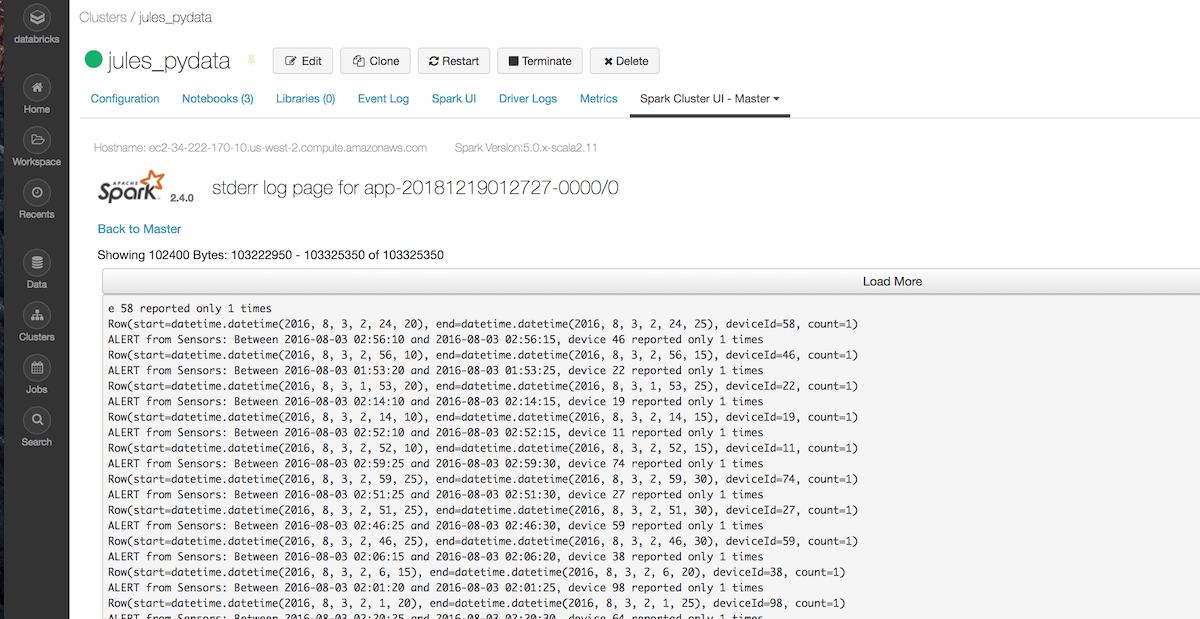Show Recents via clock icon
The height and width of the screenshot is (619, 1200).
37,193
